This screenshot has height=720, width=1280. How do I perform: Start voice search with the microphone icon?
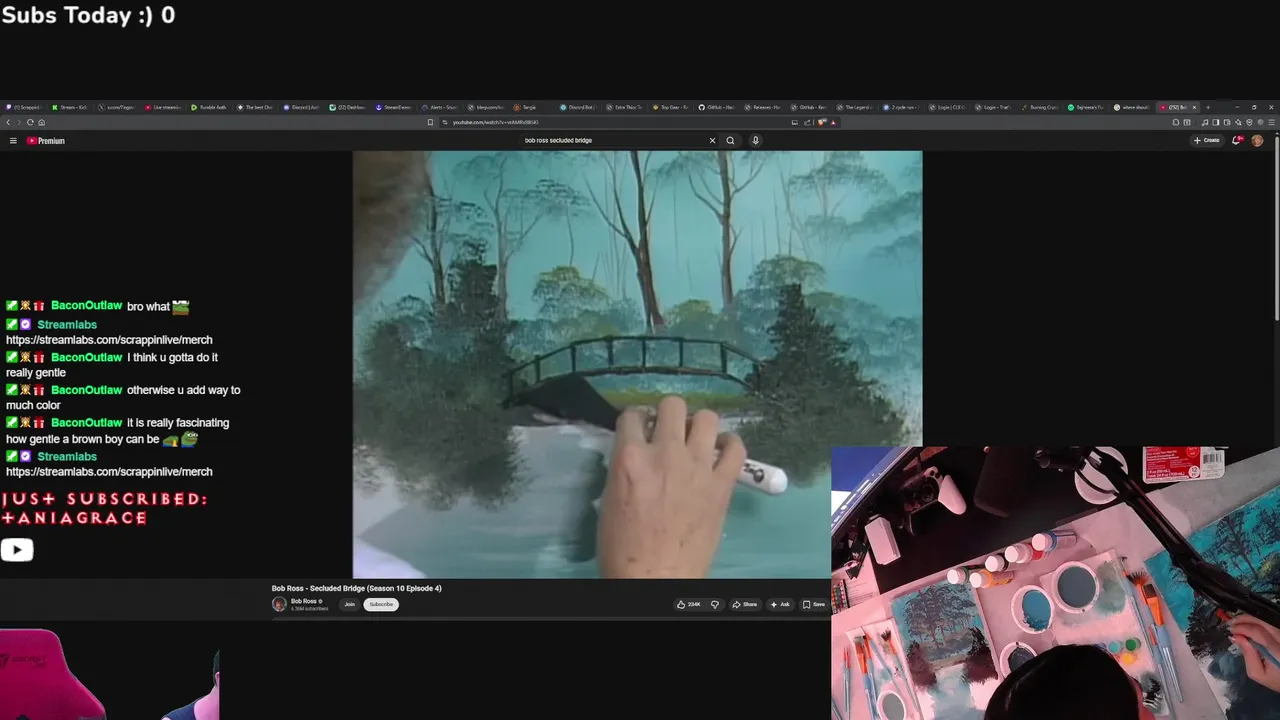pyautogui.click(x=755, y=140)
